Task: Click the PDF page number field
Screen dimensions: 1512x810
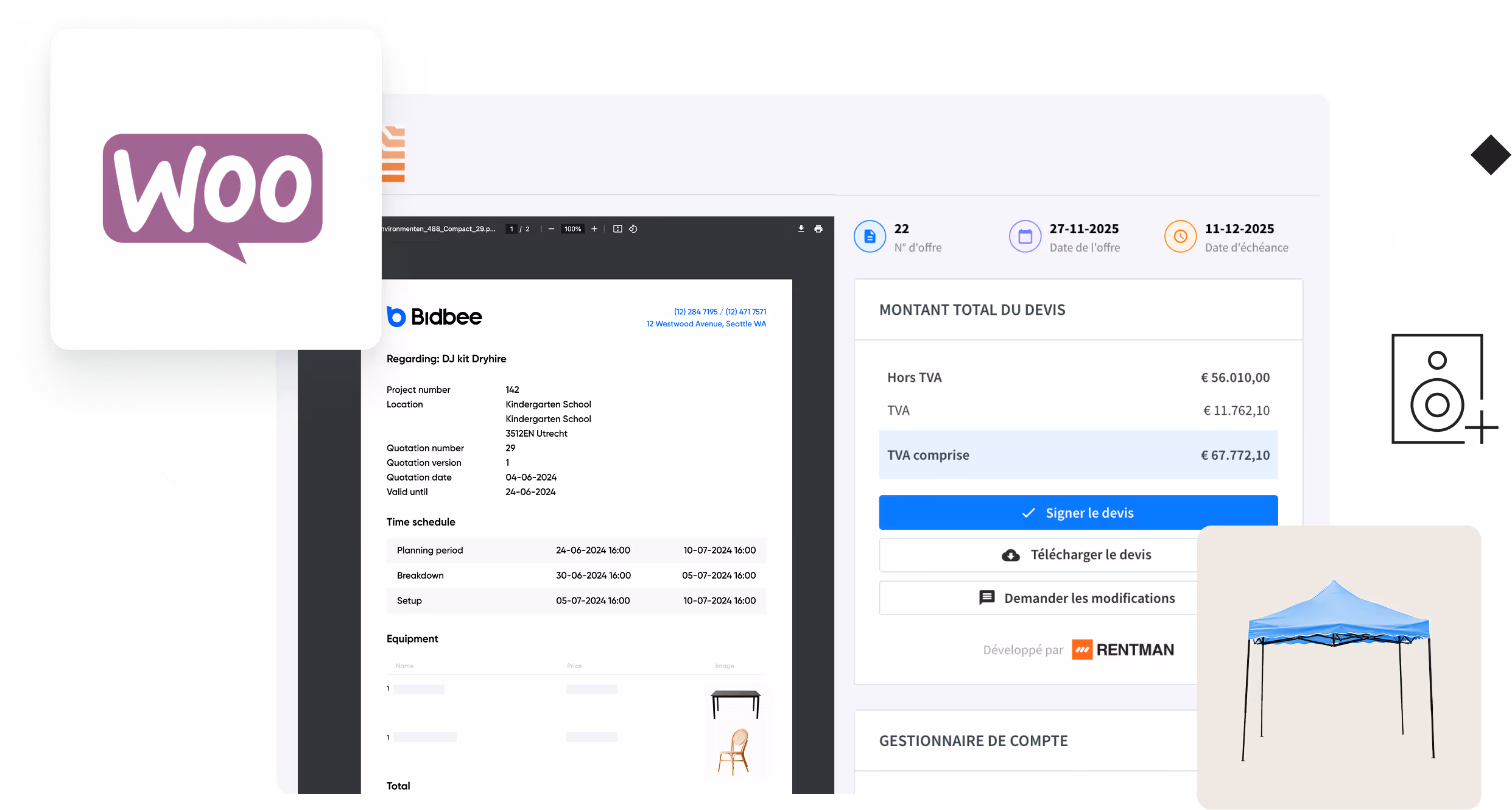Action: [x=512, y=229]
